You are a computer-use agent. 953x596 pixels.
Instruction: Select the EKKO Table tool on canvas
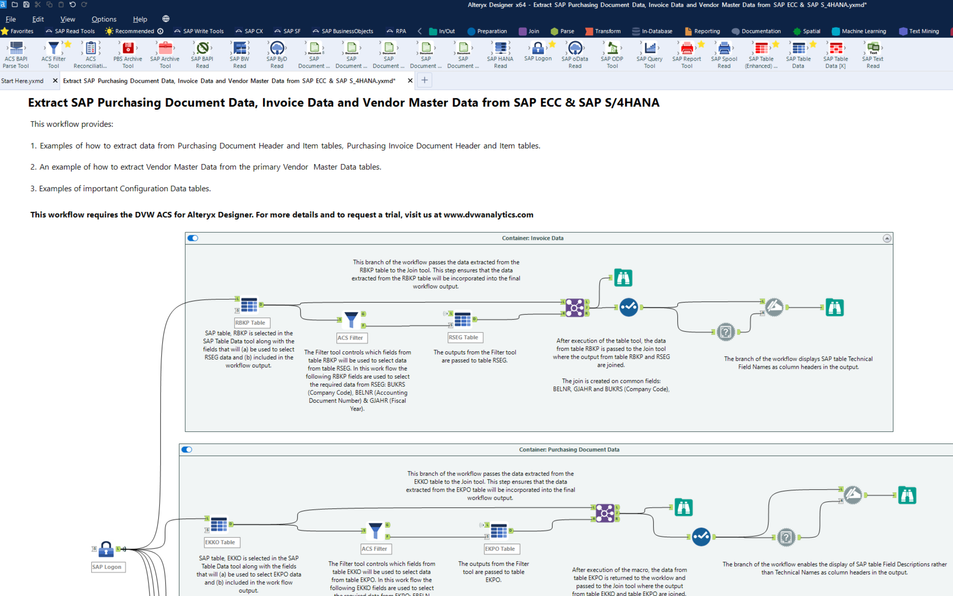click(x=219, y=524)
